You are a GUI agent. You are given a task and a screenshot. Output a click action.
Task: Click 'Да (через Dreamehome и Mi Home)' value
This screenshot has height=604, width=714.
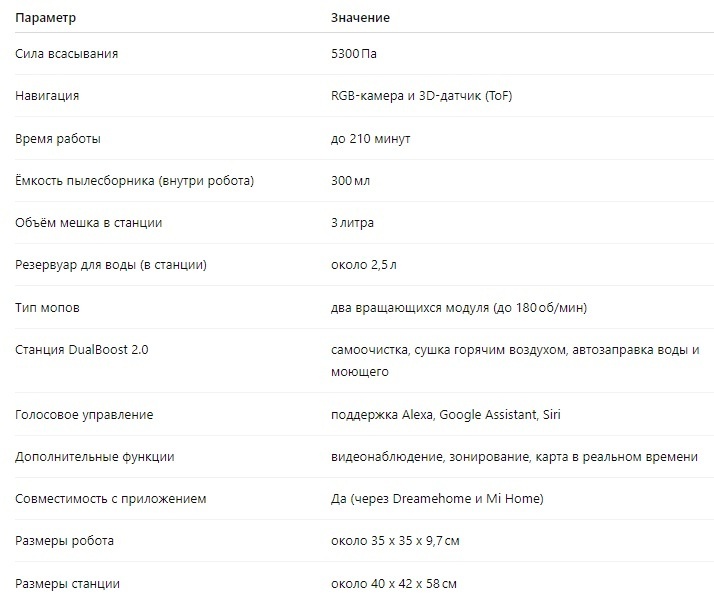coord(437,499)
